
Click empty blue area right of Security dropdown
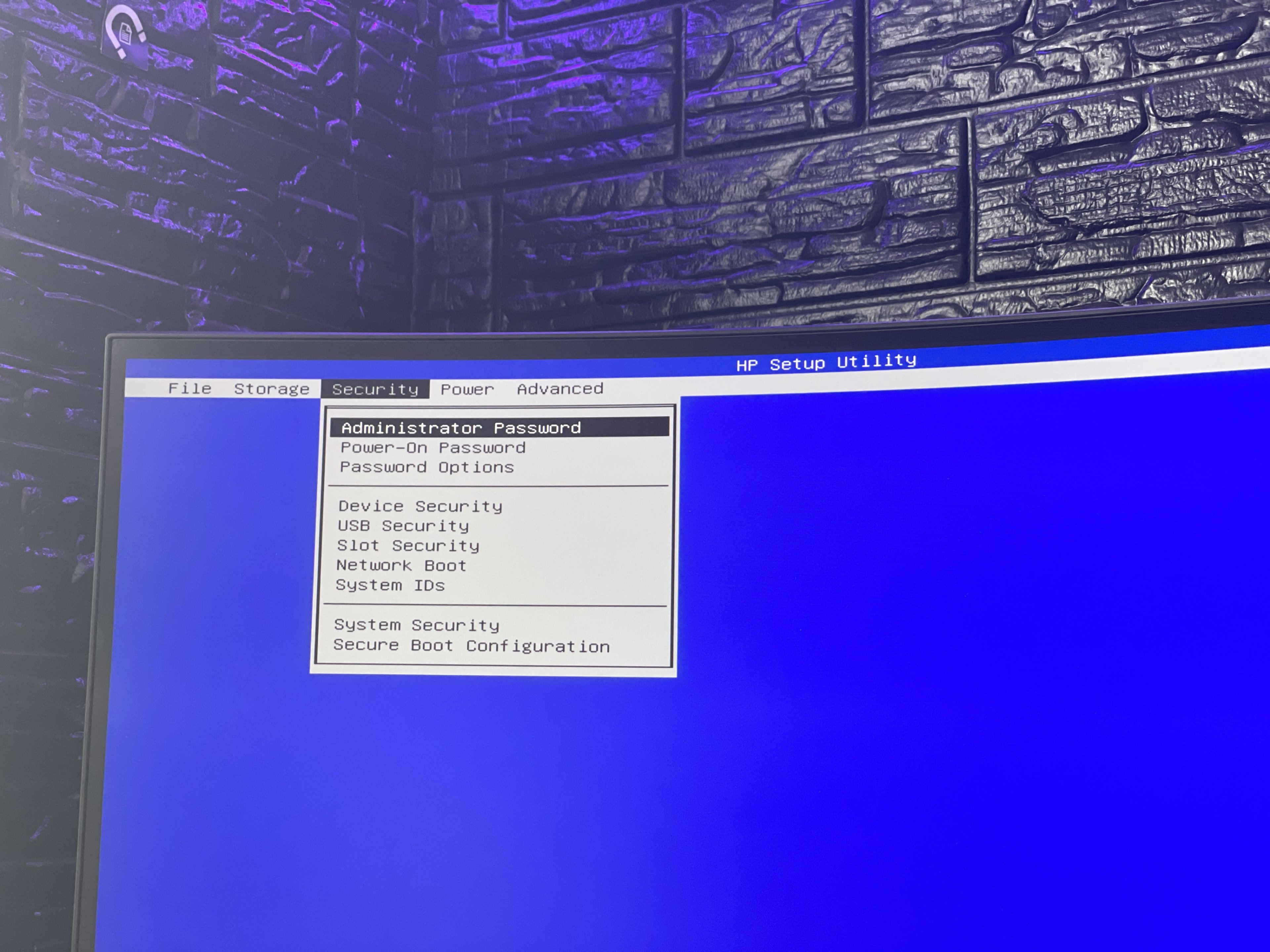click(947, 574)
